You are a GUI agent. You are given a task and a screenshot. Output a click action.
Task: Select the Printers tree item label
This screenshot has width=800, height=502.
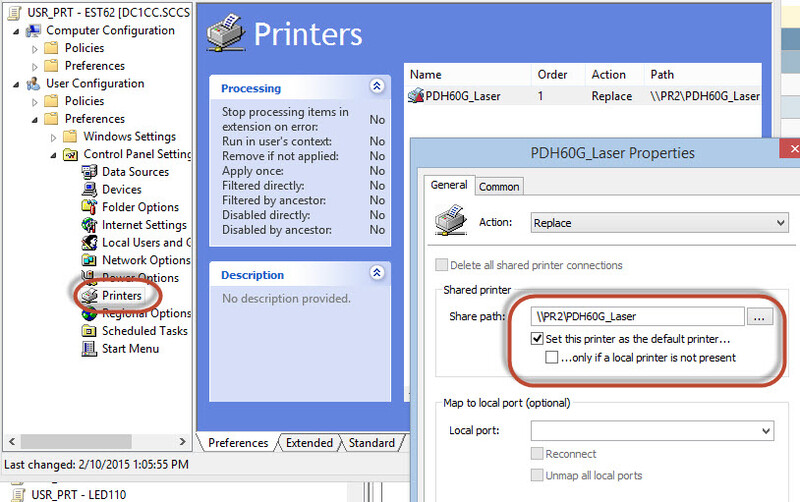[121, 295]
